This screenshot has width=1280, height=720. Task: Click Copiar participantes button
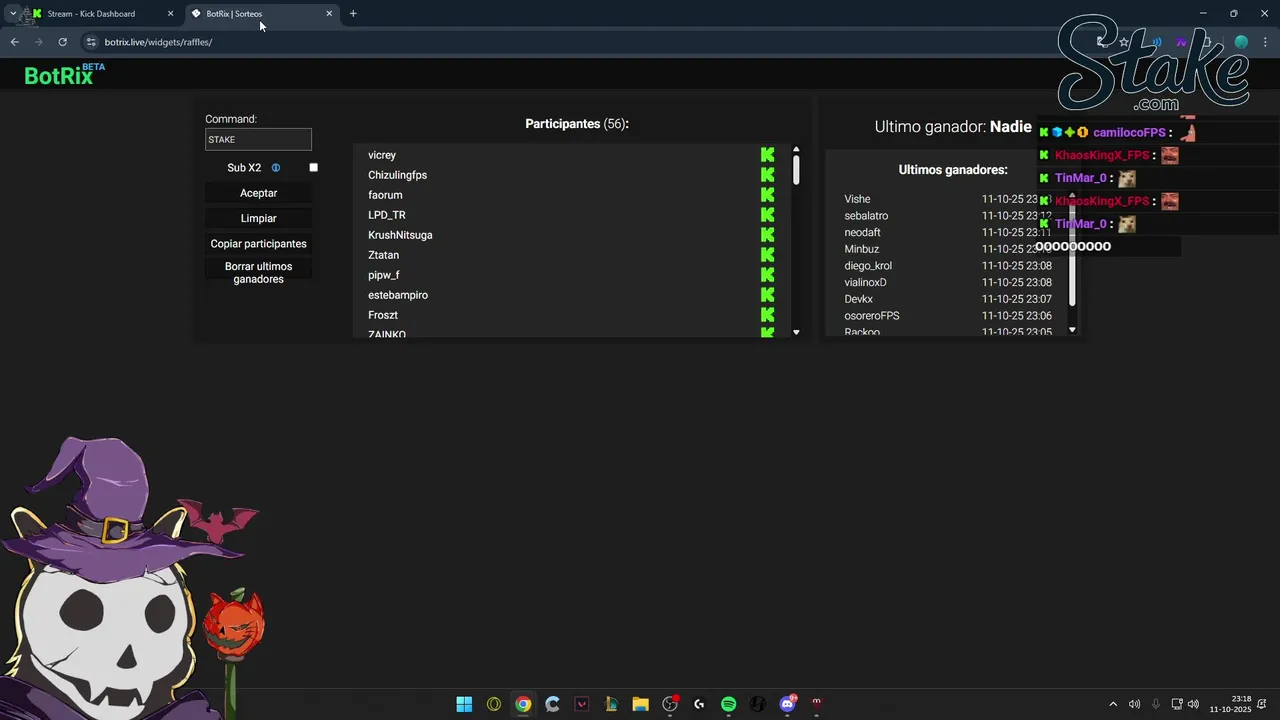point(258,244)
